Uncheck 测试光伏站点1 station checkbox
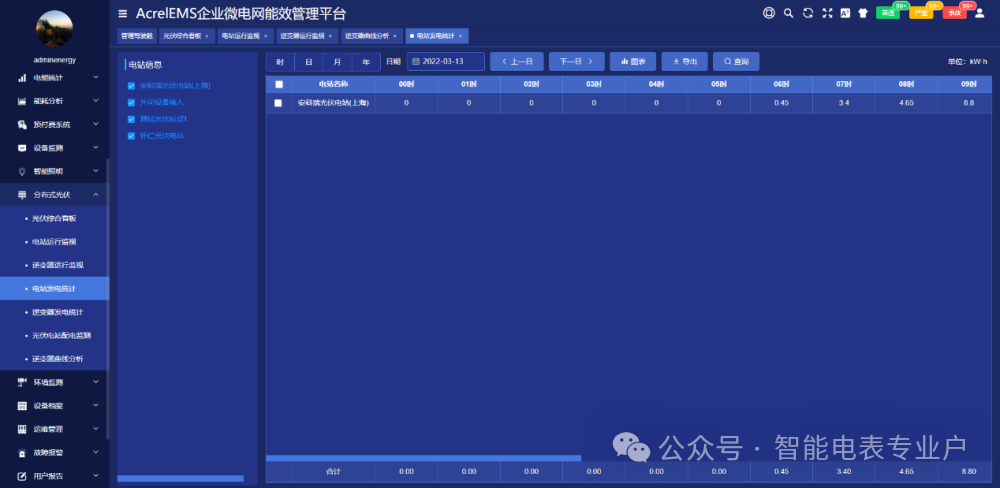This screenshot has height=488, width=1000. click(131, 119)
